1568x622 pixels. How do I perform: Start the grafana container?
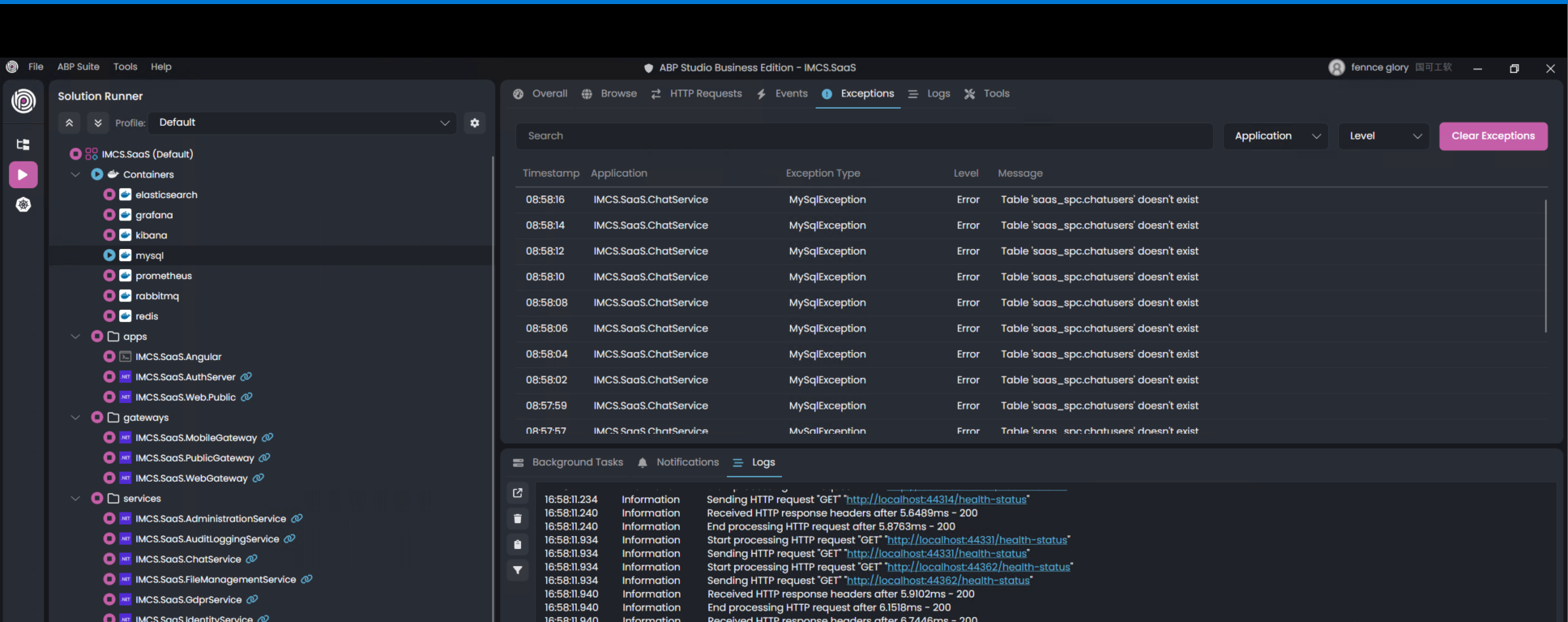point(109,215)
